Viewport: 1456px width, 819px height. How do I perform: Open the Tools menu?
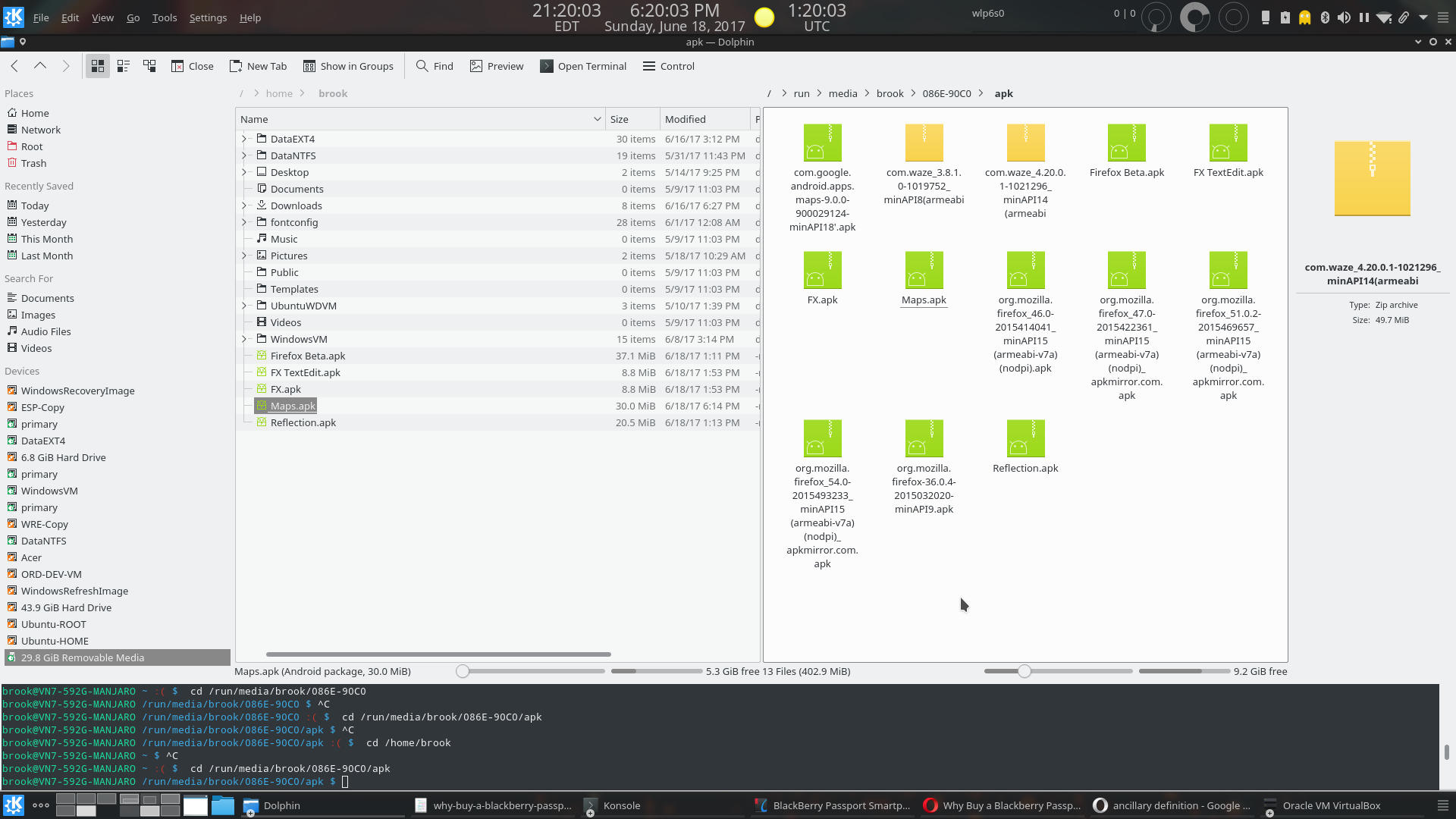tap(165, 17)
